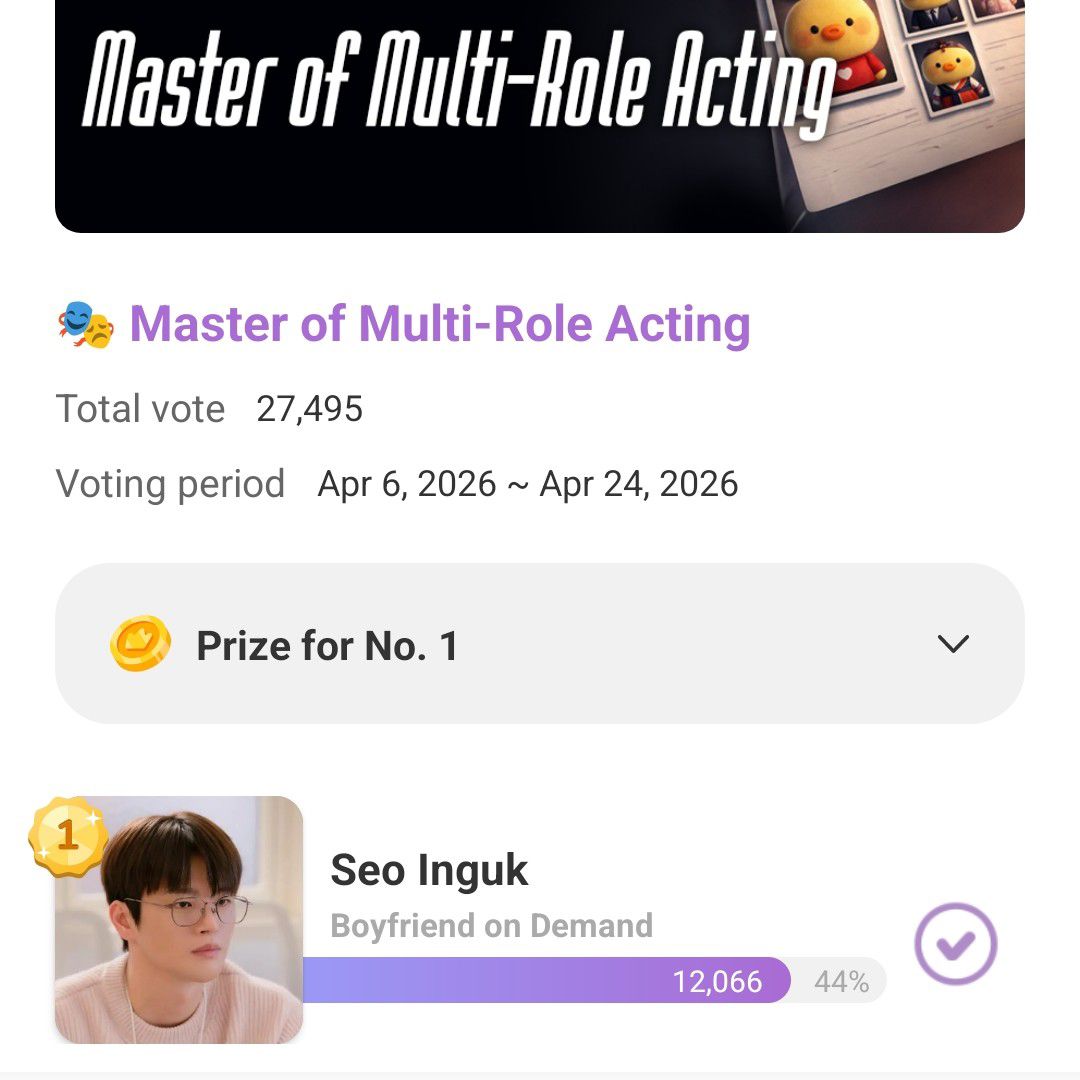Select the Boyfriend on Demand label
The image size is (1080, 1080).
(x=492, y=925)
